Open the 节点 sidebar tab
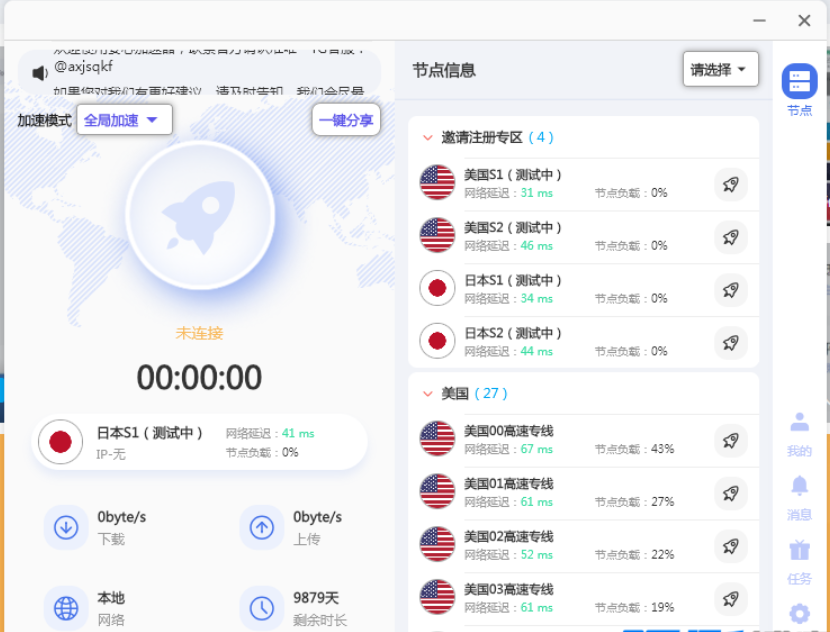The width and height of the screenshot is (830, 632). 799,90
